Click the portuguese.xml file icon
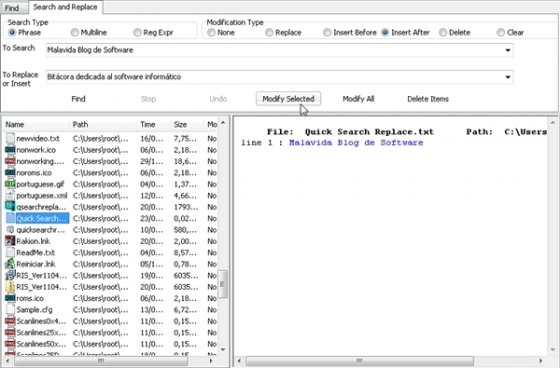Image resolution: width=560 pixels, height=368 pixels. coord(10,195)
